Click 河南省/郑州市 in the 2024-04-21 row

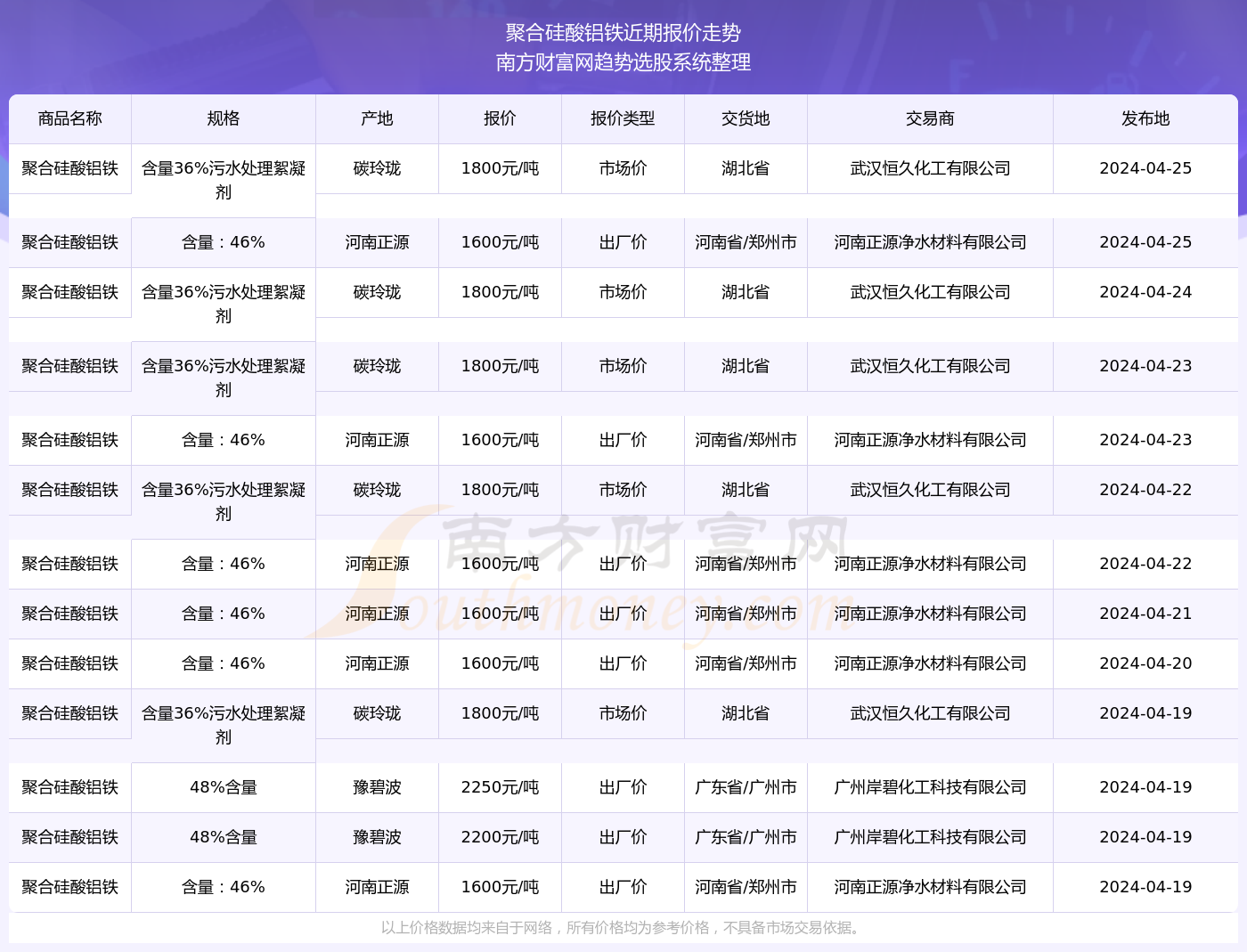coord(746,614)
